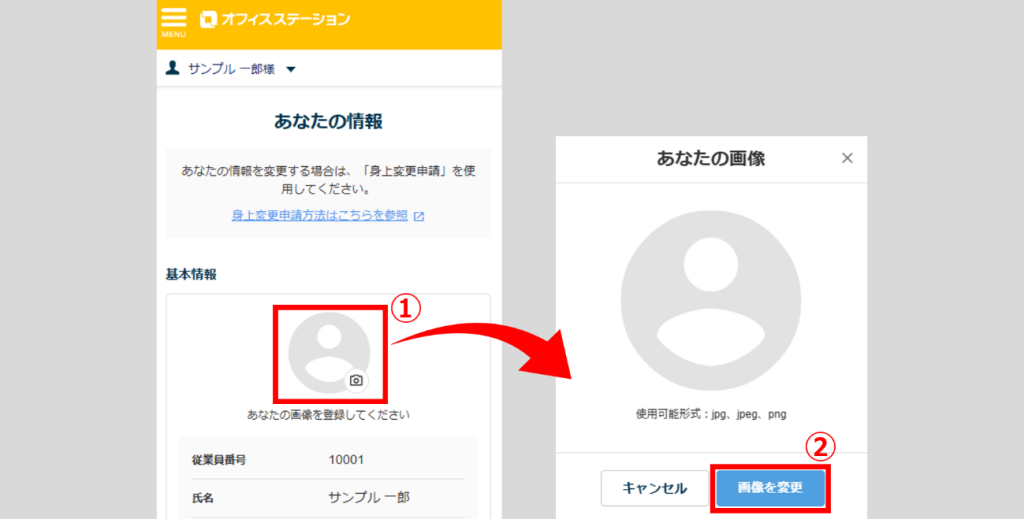Click the large avatar preview in dialog
Viewport: 1024px width, 519px height.
(x=711, y=300)
